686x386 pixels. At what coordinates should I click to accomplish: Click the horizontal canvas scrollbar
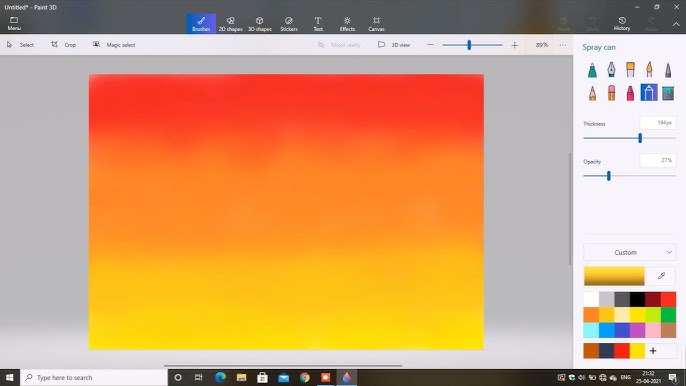[283, 365]
